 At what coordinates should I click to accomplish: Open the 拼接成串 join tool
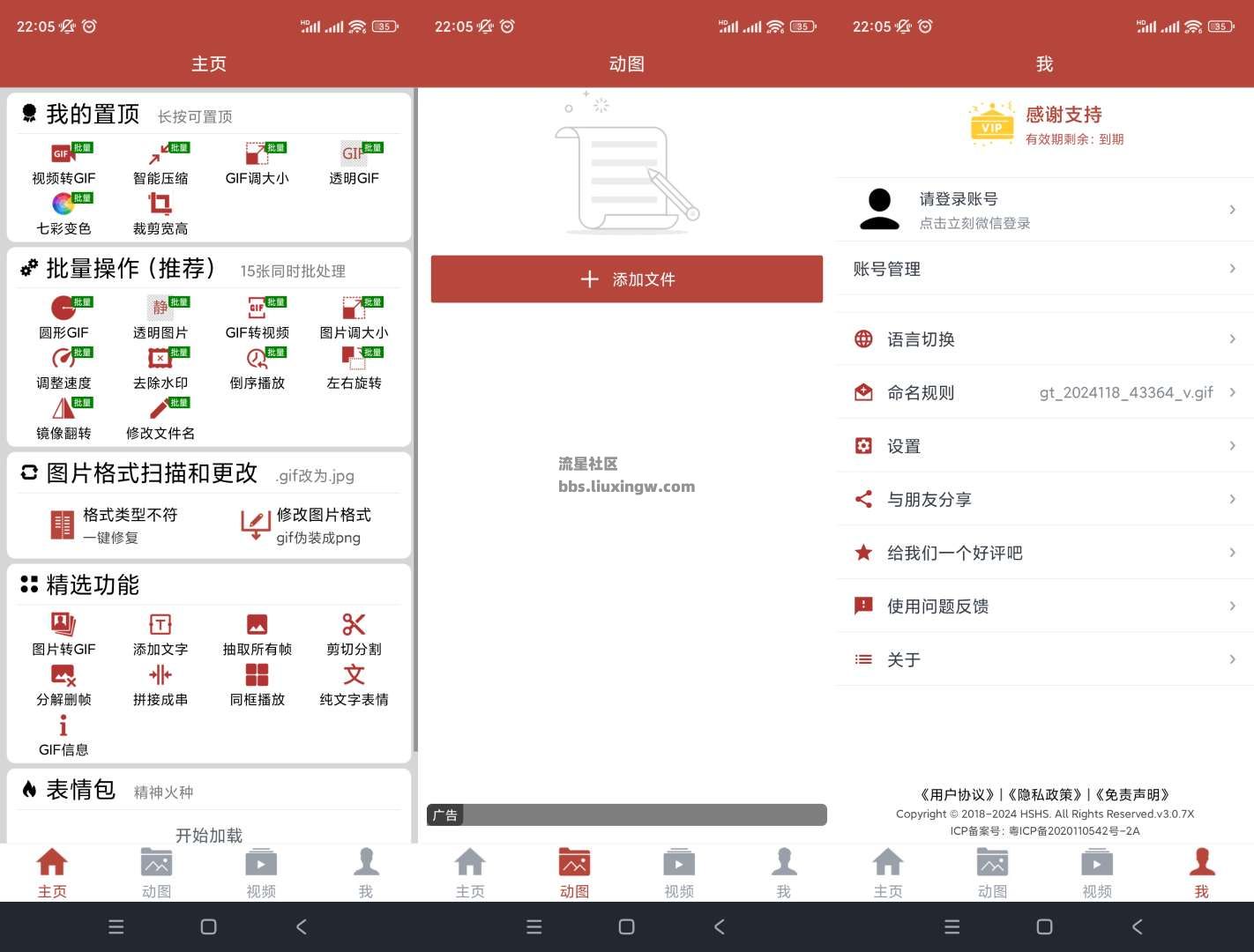160,685
